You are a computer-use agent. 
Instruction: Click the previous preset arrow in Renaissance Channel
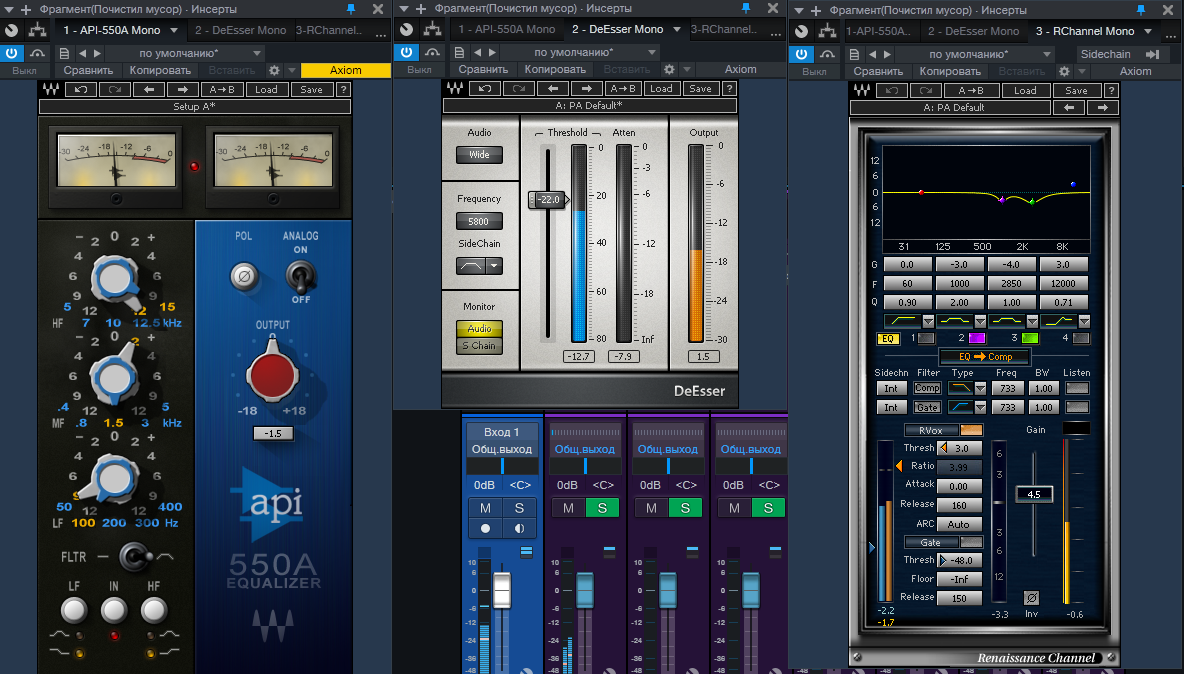coord(1068,107)
